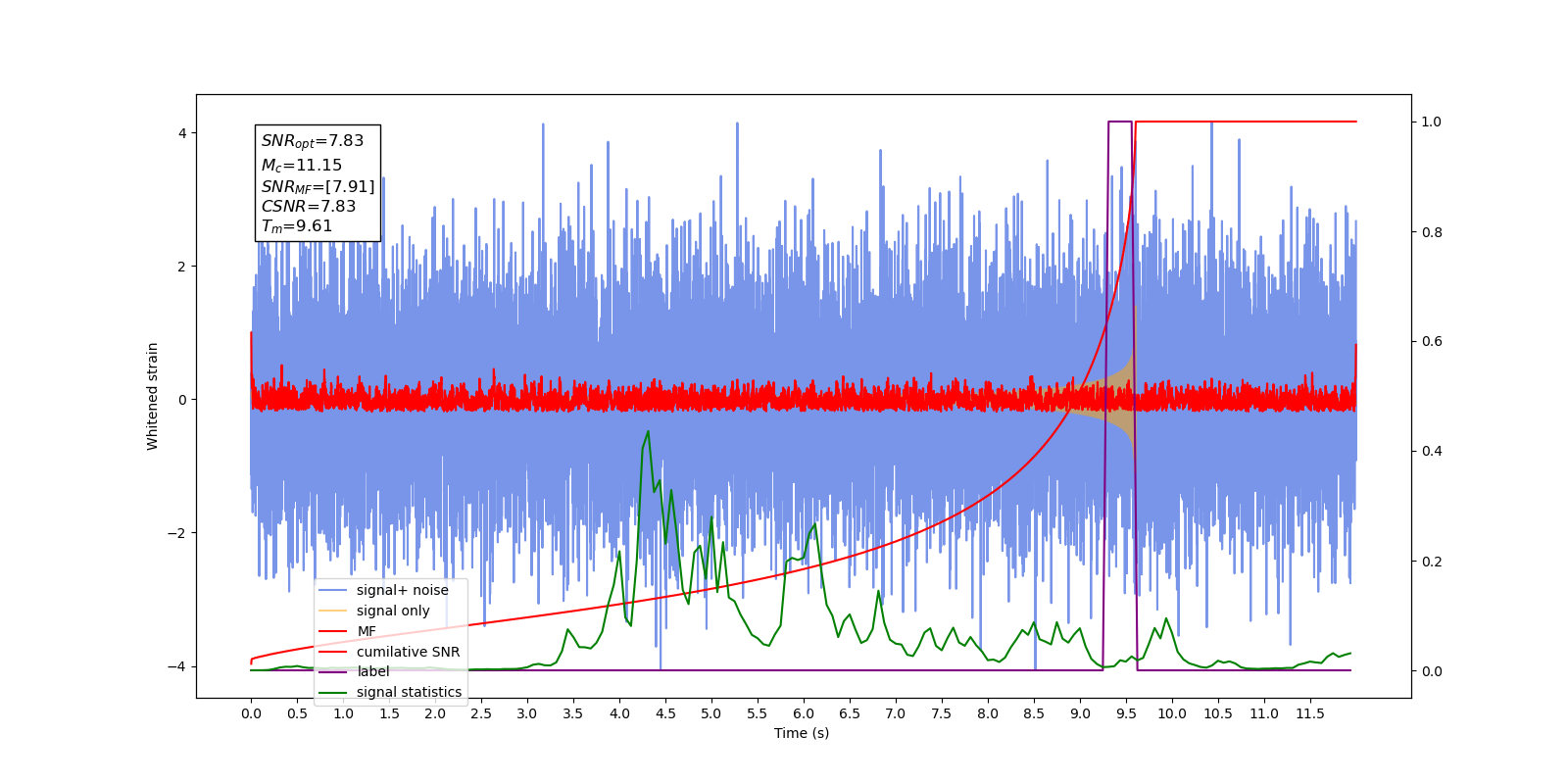Click the SNRMF=[7.91] annotation text
This screenshot has width=1568, height=784.
(x=318, y=186)
